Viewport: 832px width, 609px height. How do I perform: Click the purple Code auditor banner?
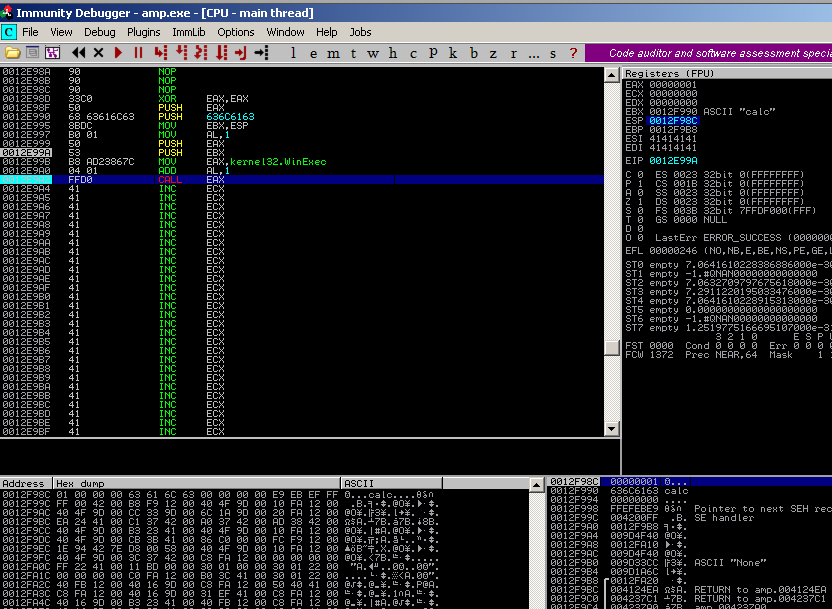(708, 53)
